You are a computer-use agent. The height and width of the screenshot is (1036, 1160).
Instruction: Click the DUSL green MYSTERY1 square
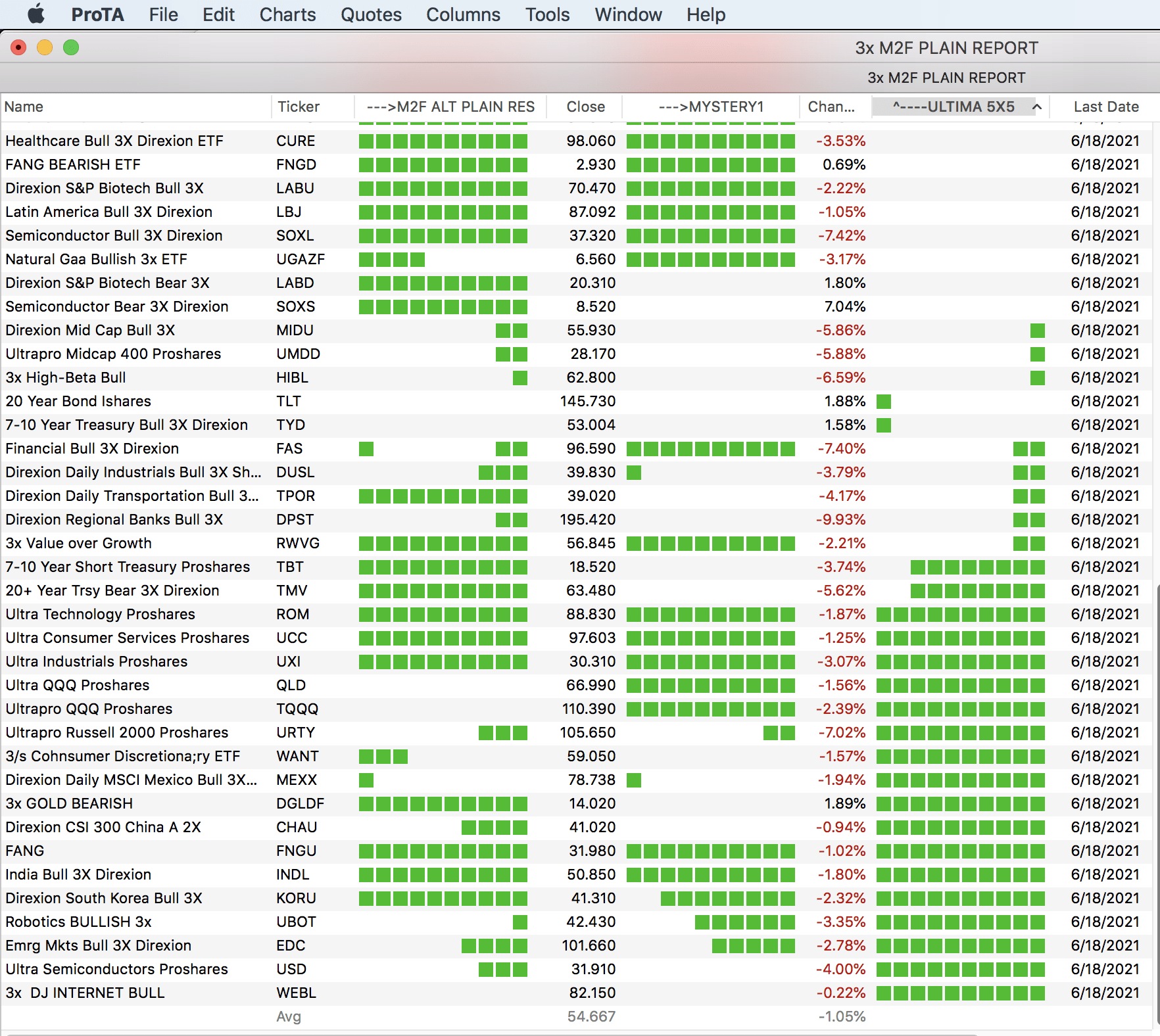634,473
